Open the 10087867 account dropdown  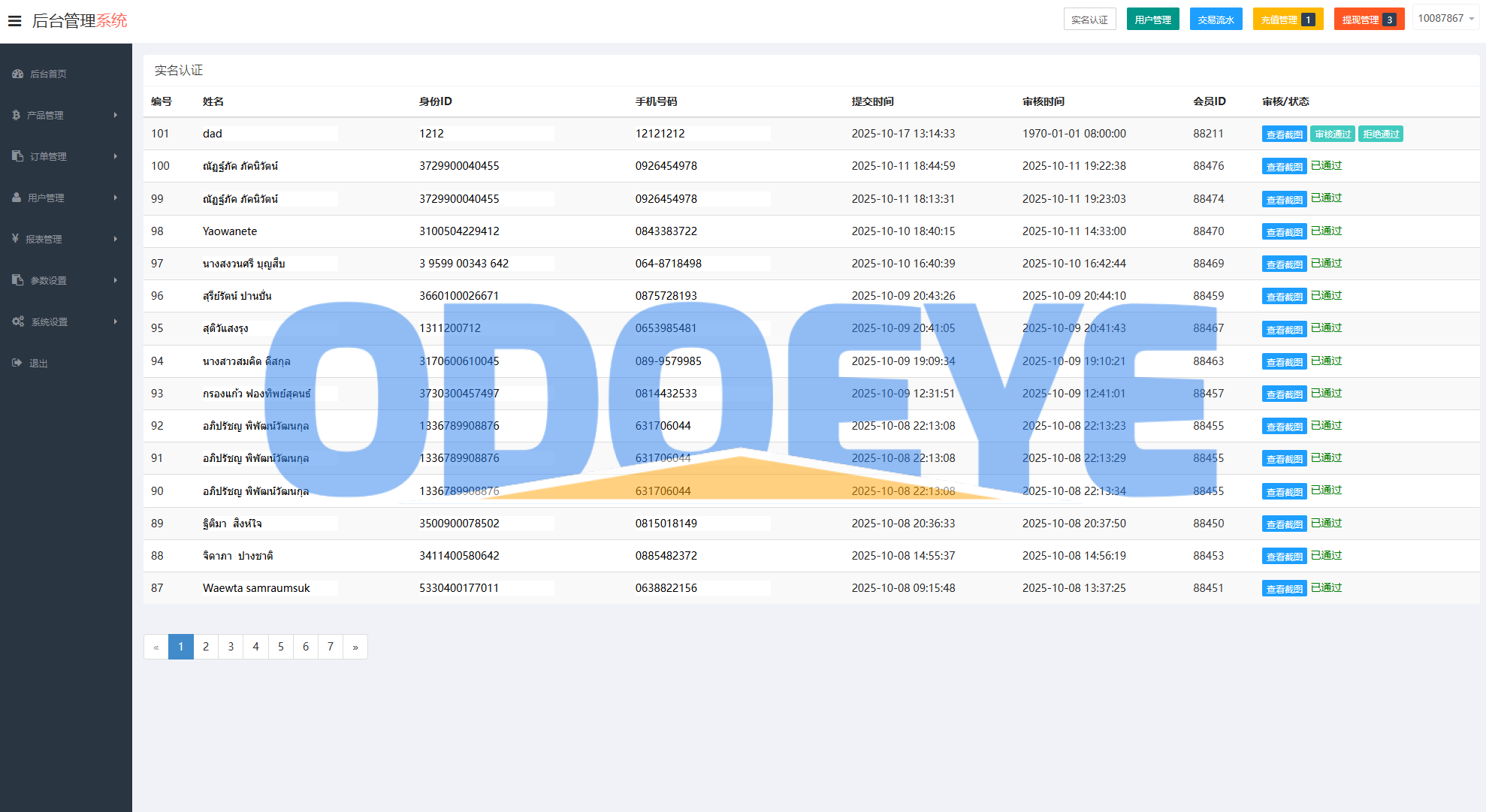coord(1445,19)
